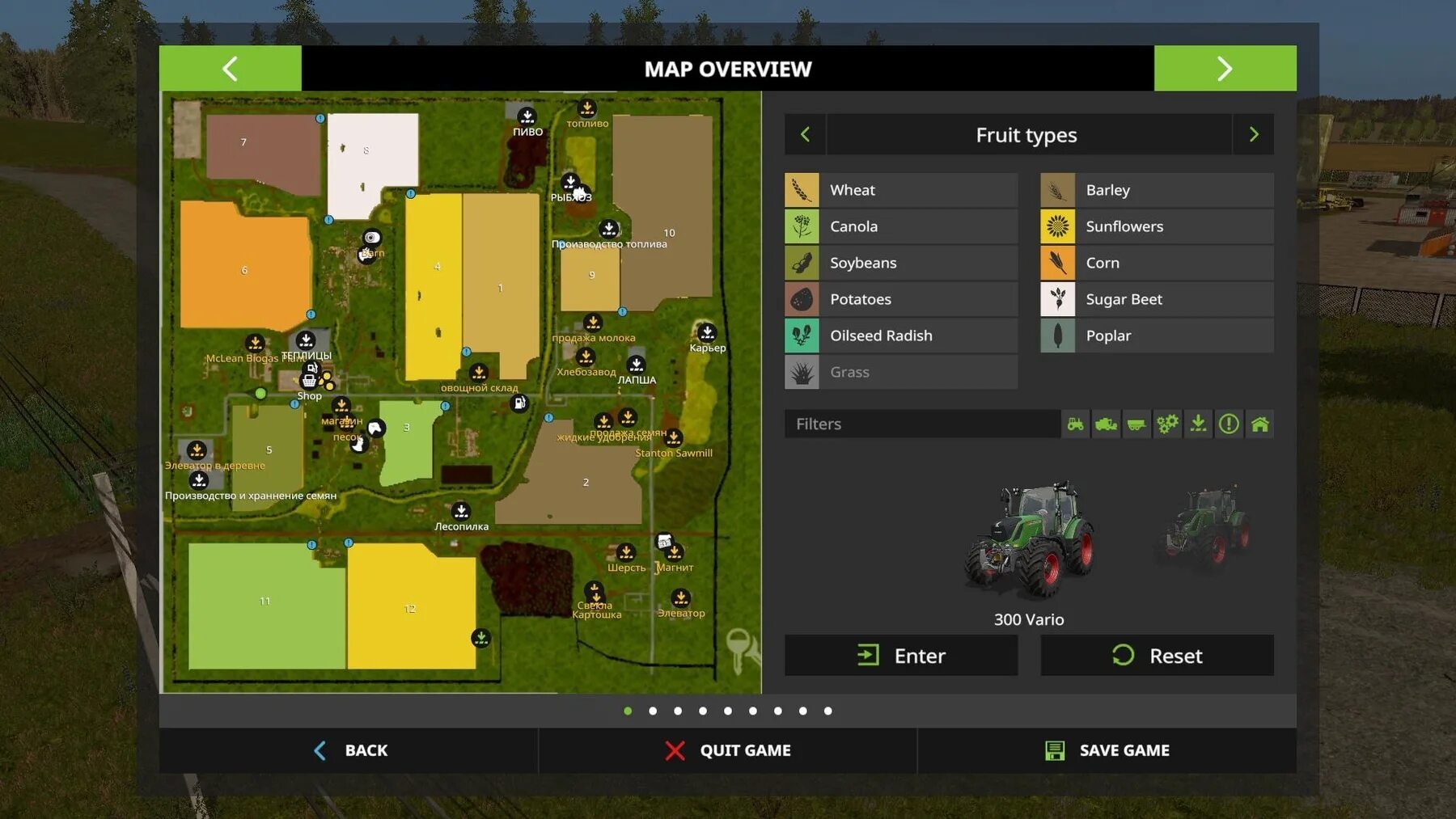Go to previous page with left green arrow

click(x=231, y=69)
